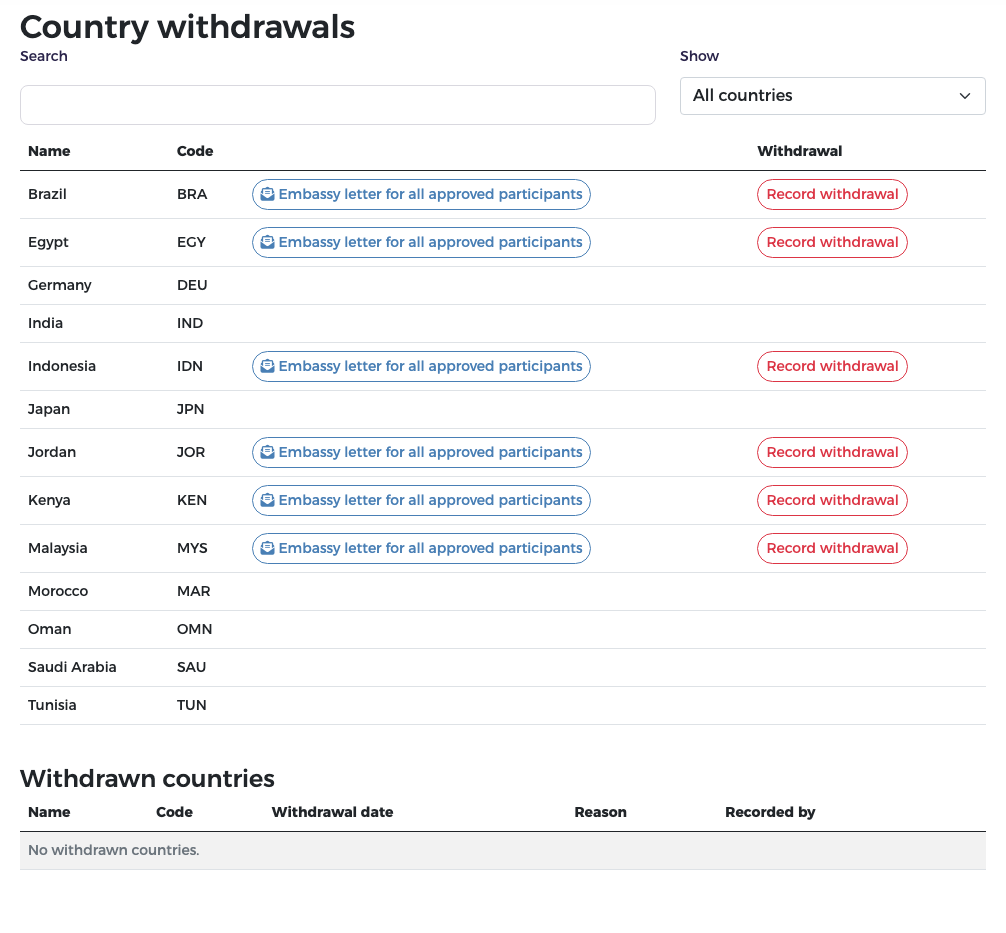Image resolution: width=1006 pixels, height=933 pixels.
Task: Open Kenya embassy letter for approved participants
Action: click(x=421, y=501)
